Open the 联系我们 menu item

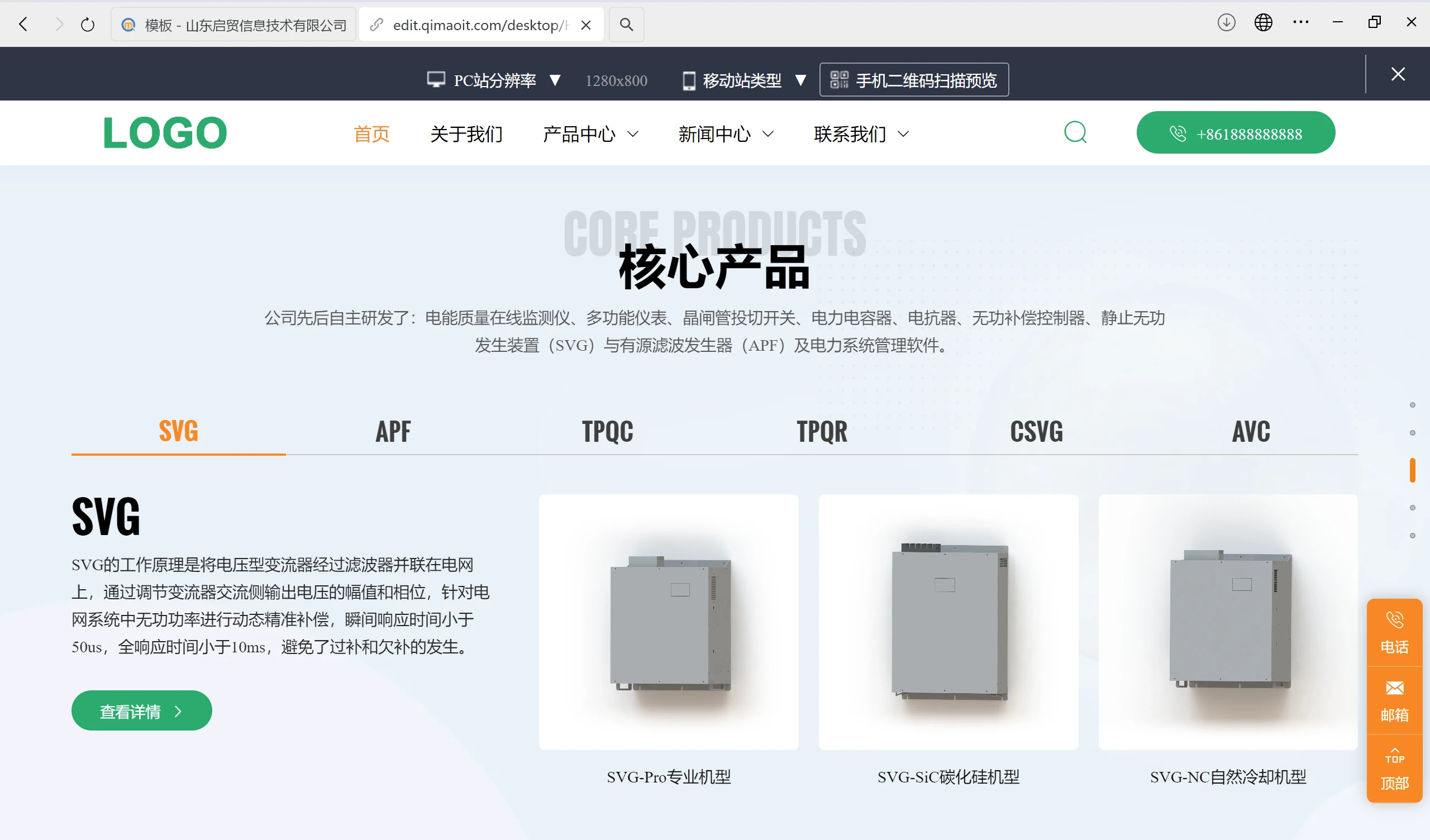click(850, 134)
